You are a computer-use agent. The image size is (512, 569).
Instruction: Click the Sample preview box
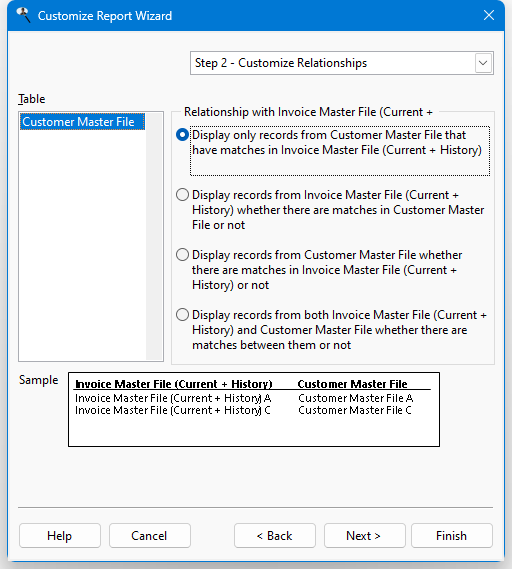point(254,409)
